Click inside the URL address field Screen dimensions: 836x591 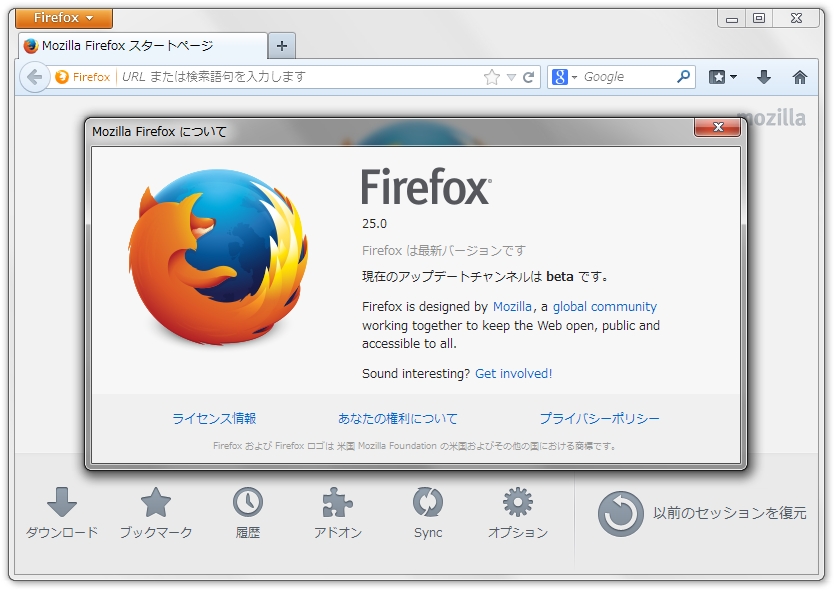point(300,76)
